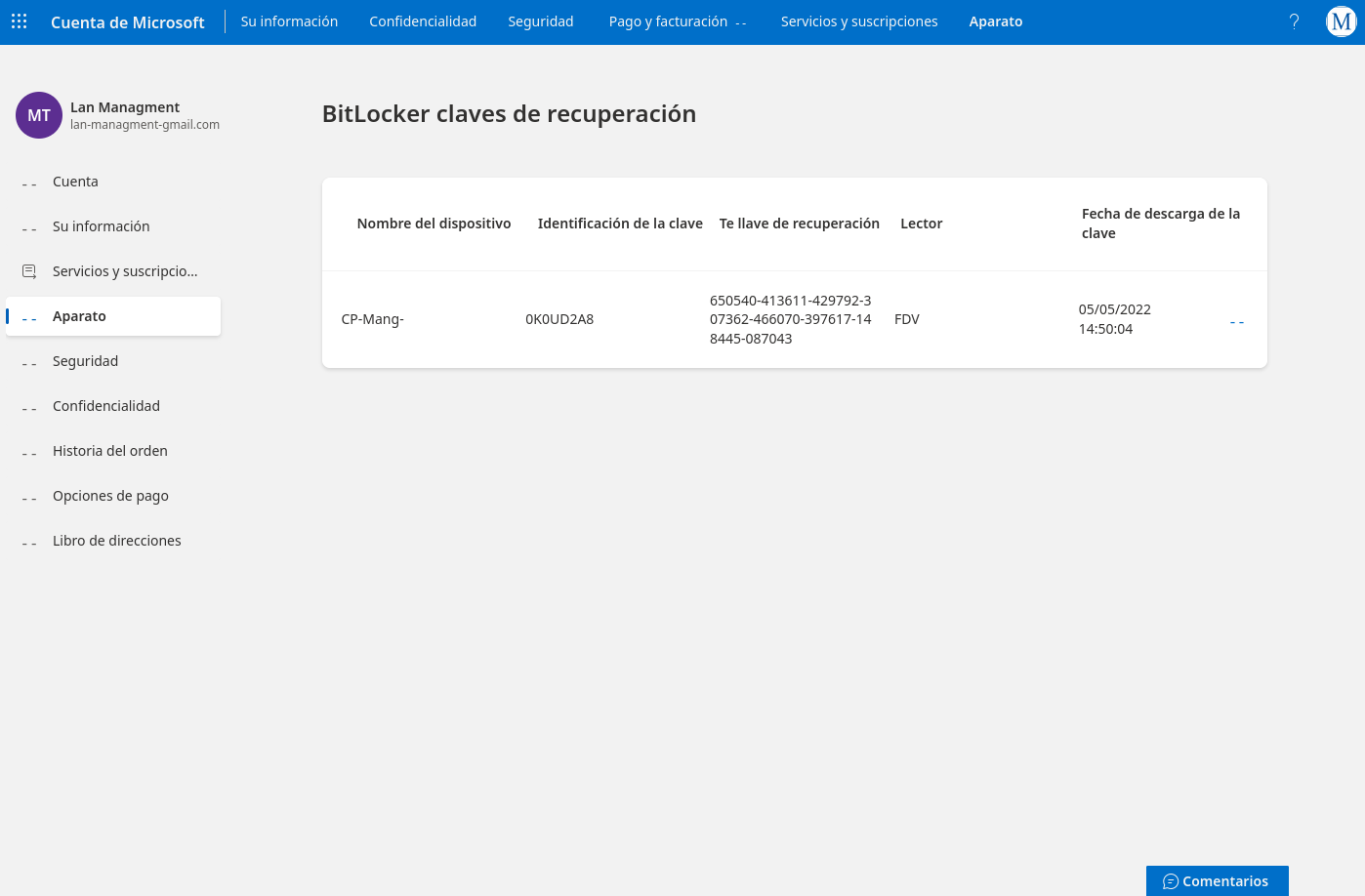
Task: Click the help question mark icon
Action: tap(1294, 21)
